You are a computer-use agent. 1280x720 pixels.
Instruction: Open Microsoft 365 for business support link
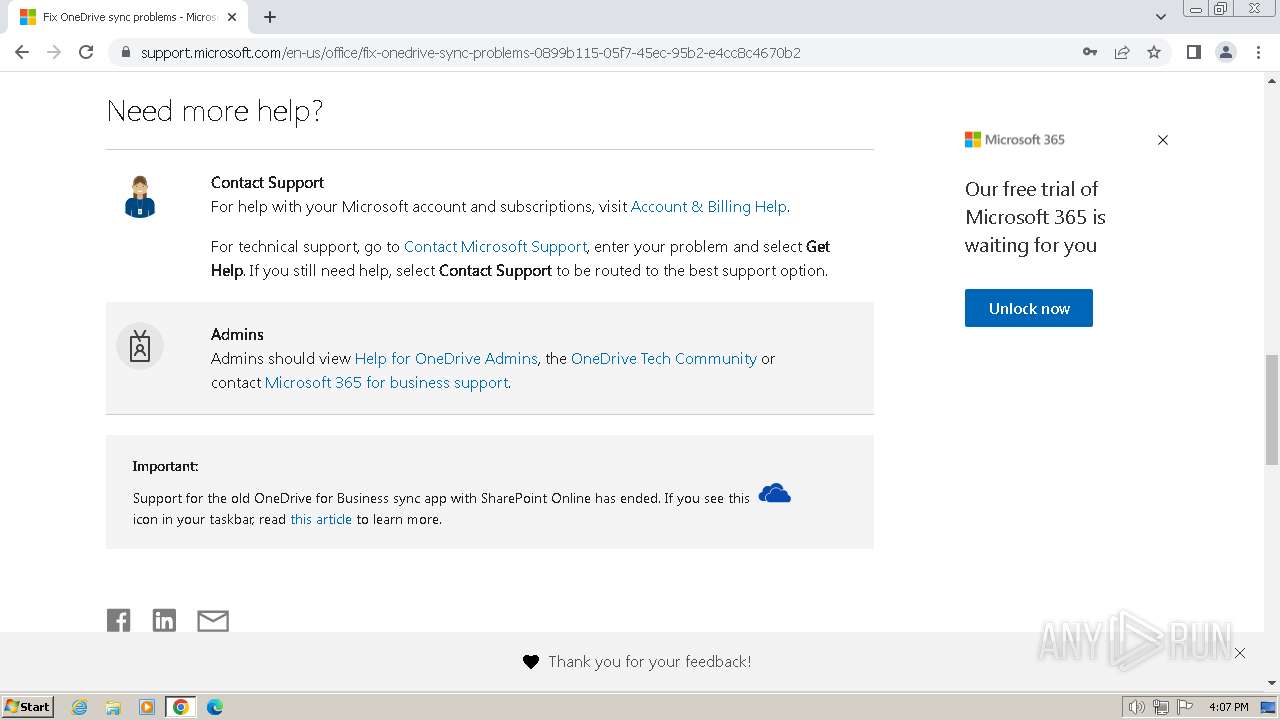coord(386,382)
